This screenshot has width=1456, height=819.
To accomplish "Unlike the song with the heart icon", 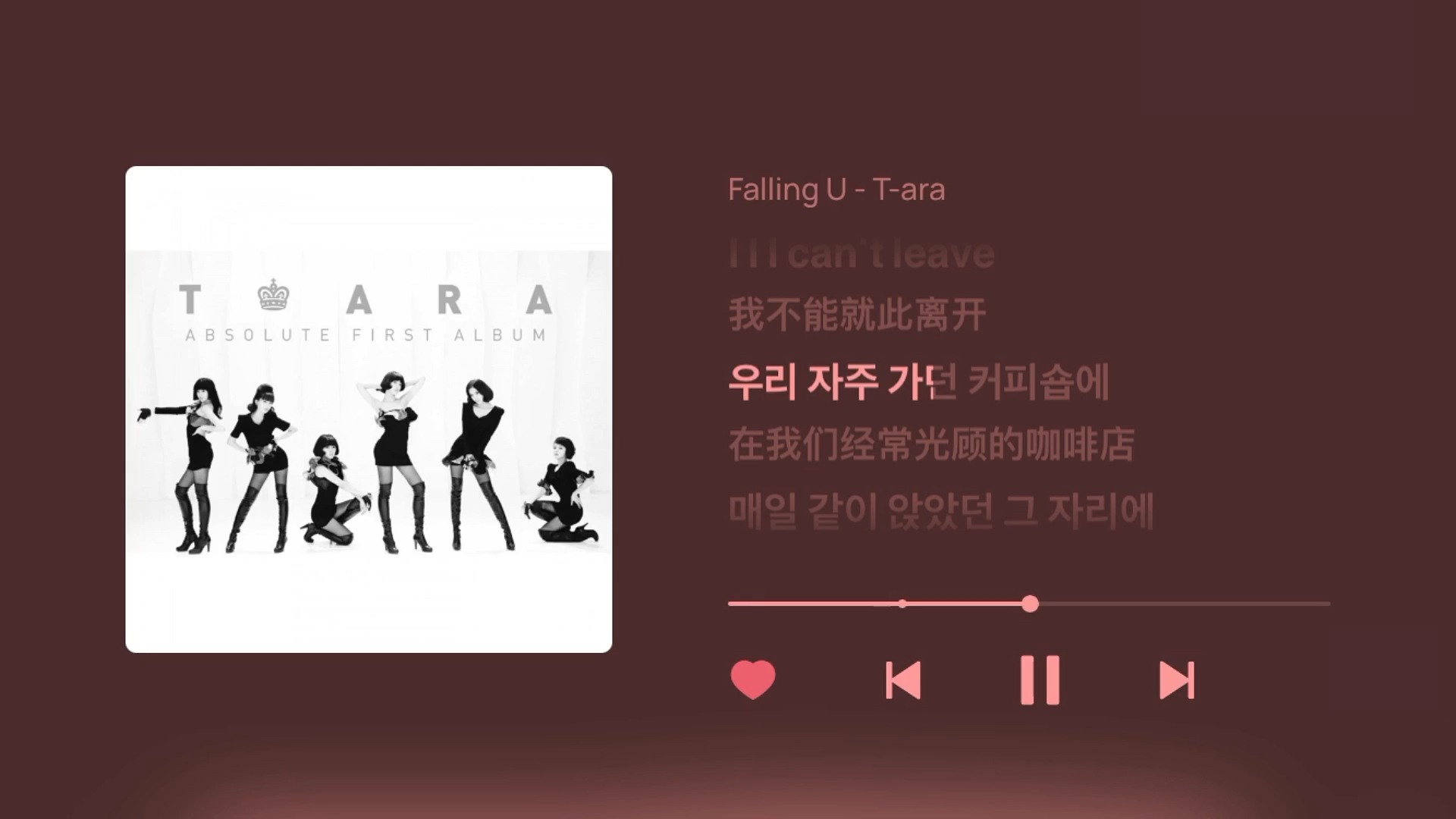I will coord(753,679).
